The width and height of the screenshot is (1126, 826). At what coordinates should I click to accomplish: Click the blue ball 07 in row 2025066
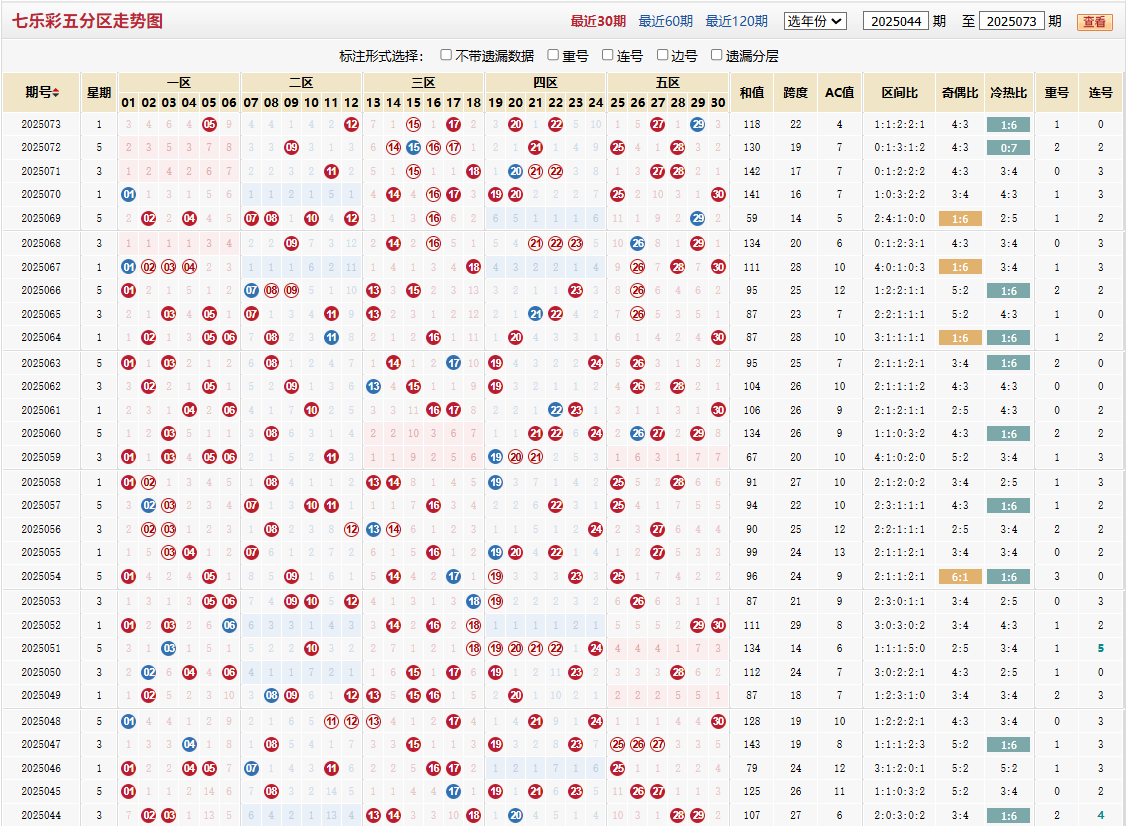pyautogui.click(x=251, y=290)
